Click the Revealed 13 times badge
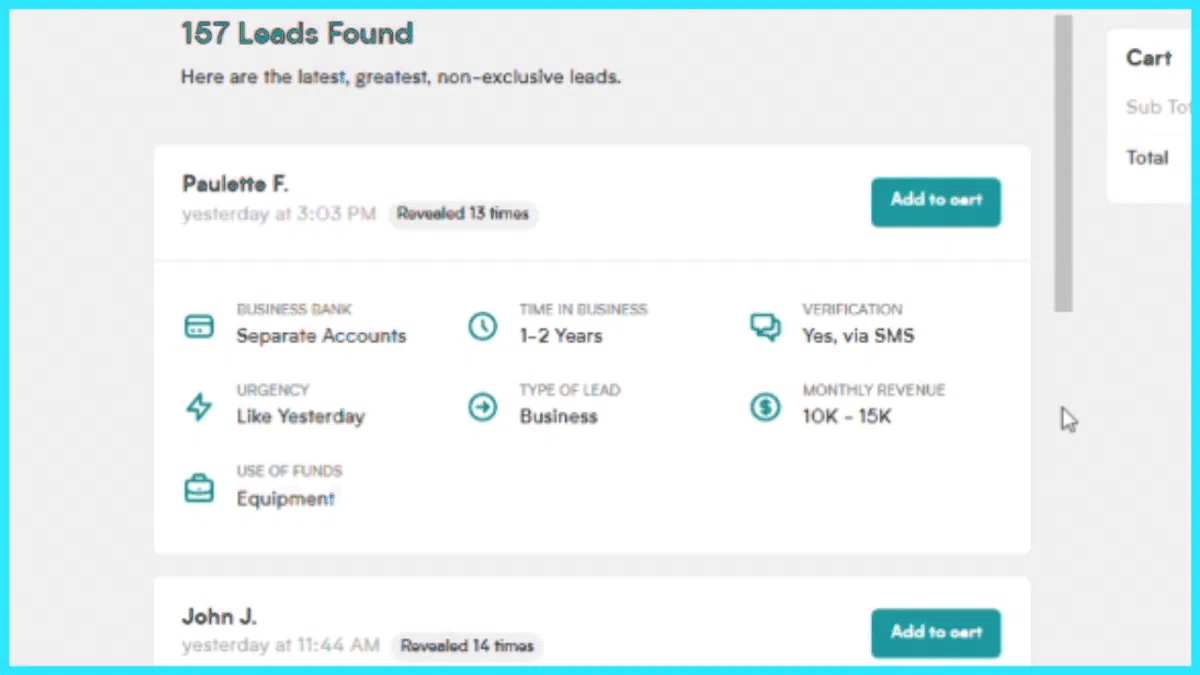This screenshot has height=675, width=1200. pyautogui.click(x=463, y=214)
